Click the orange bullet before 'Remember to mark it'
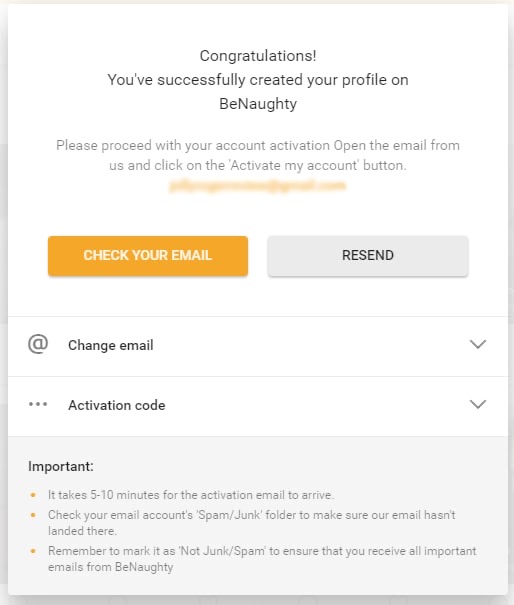The height and width of the screenshot is (605, 514). click(33, 551)
